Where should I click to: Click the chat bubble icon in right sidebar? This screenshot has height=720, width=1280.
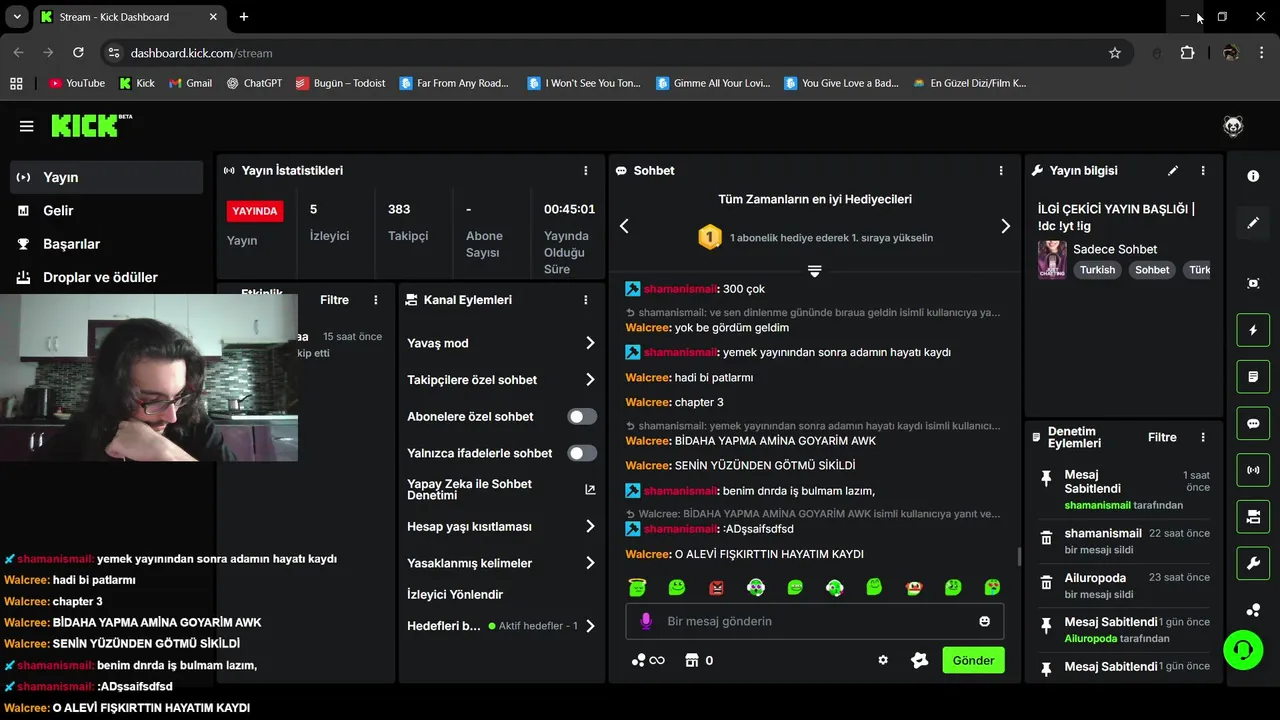(1253, 423)
